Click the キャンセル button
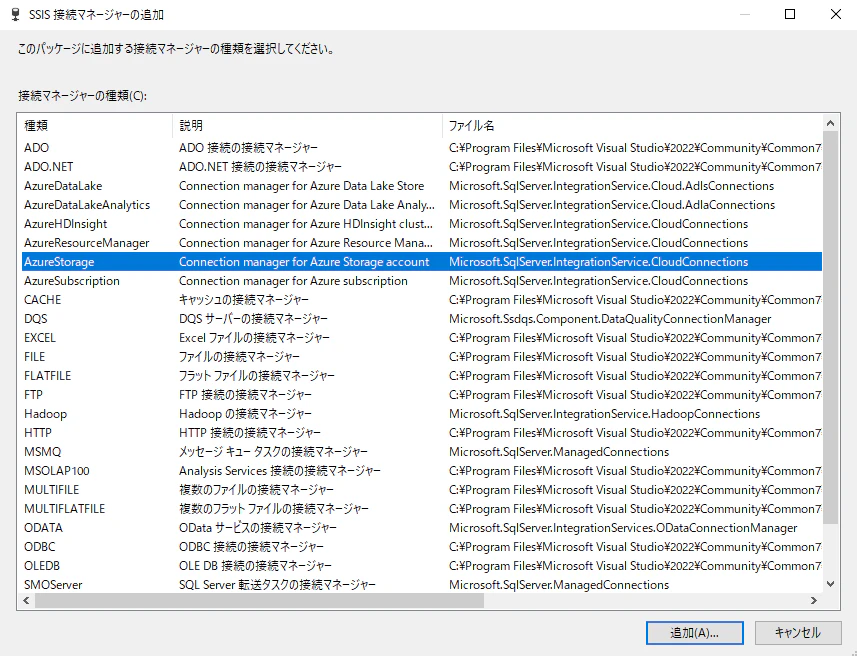The height and width of the screenshot is (656, 857). pyautogui.click(x=797, y=632)
